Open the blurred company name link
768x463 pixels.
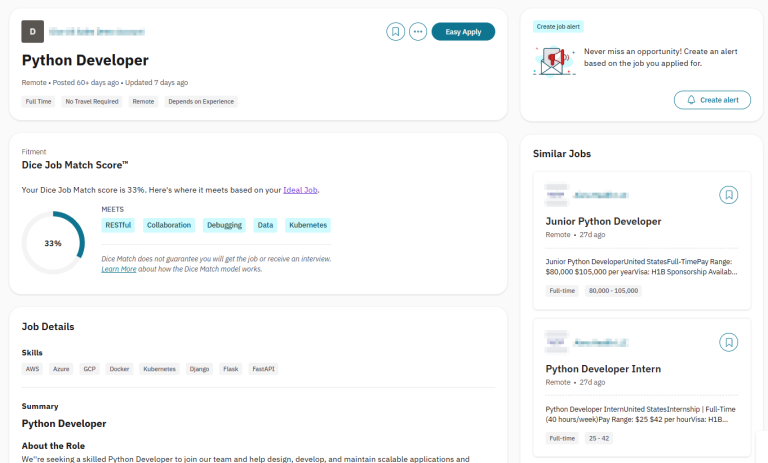point(97,32)
